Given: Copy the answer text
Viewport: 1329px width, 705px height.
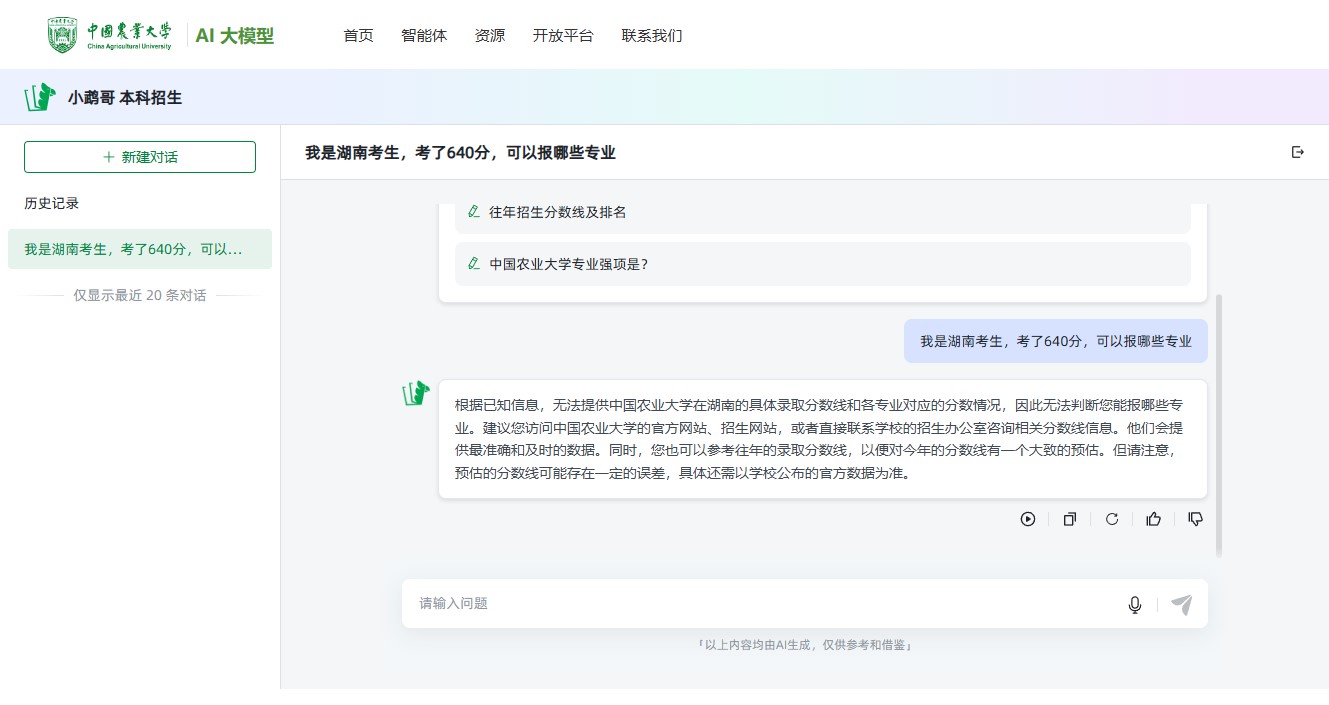Looking at the screenshot, I should pos(1070,519).
